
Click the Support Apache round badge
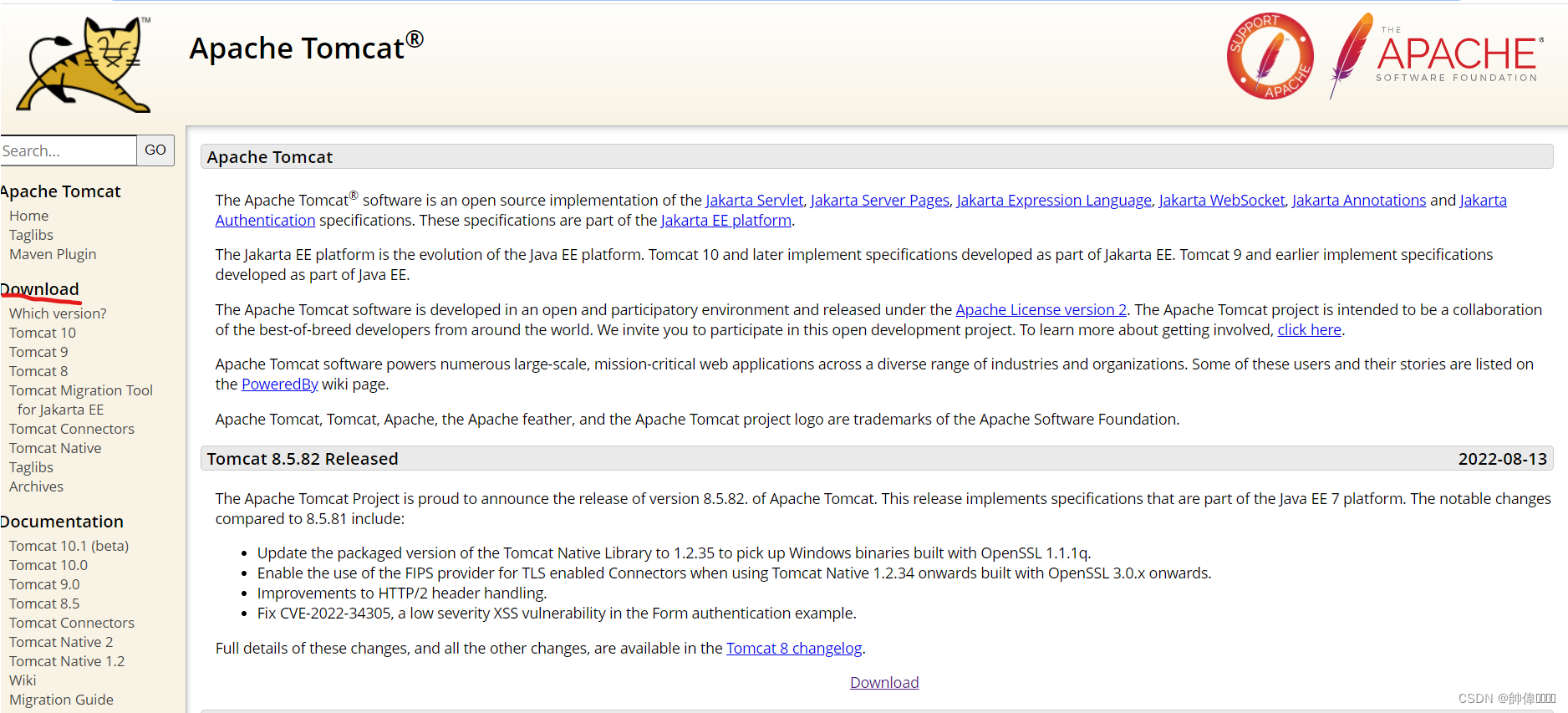click(x=1270, y=56)
